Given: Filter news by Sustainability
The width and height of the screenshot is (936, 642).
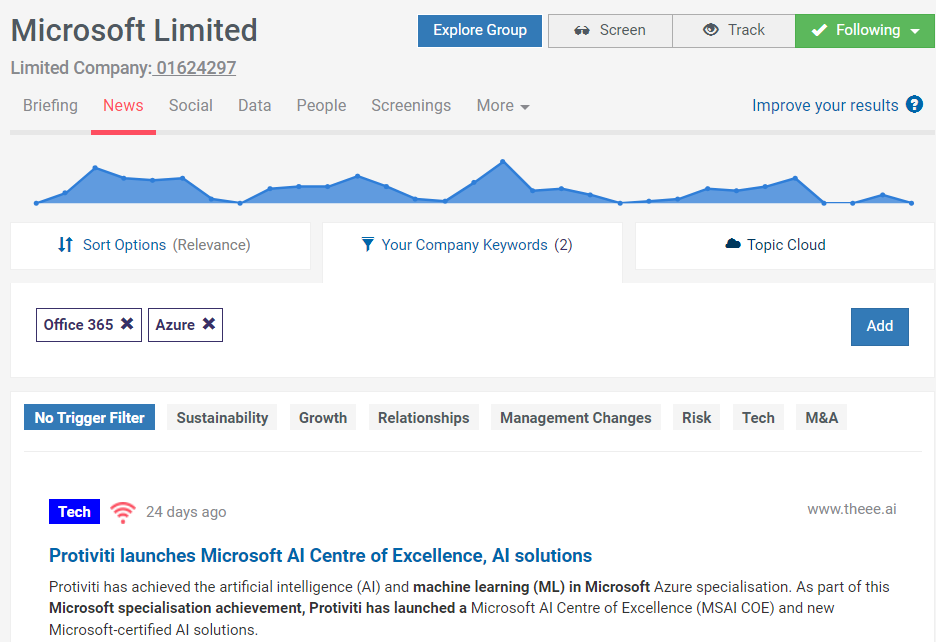Looking at the screenshot, I should coord(222,417).
